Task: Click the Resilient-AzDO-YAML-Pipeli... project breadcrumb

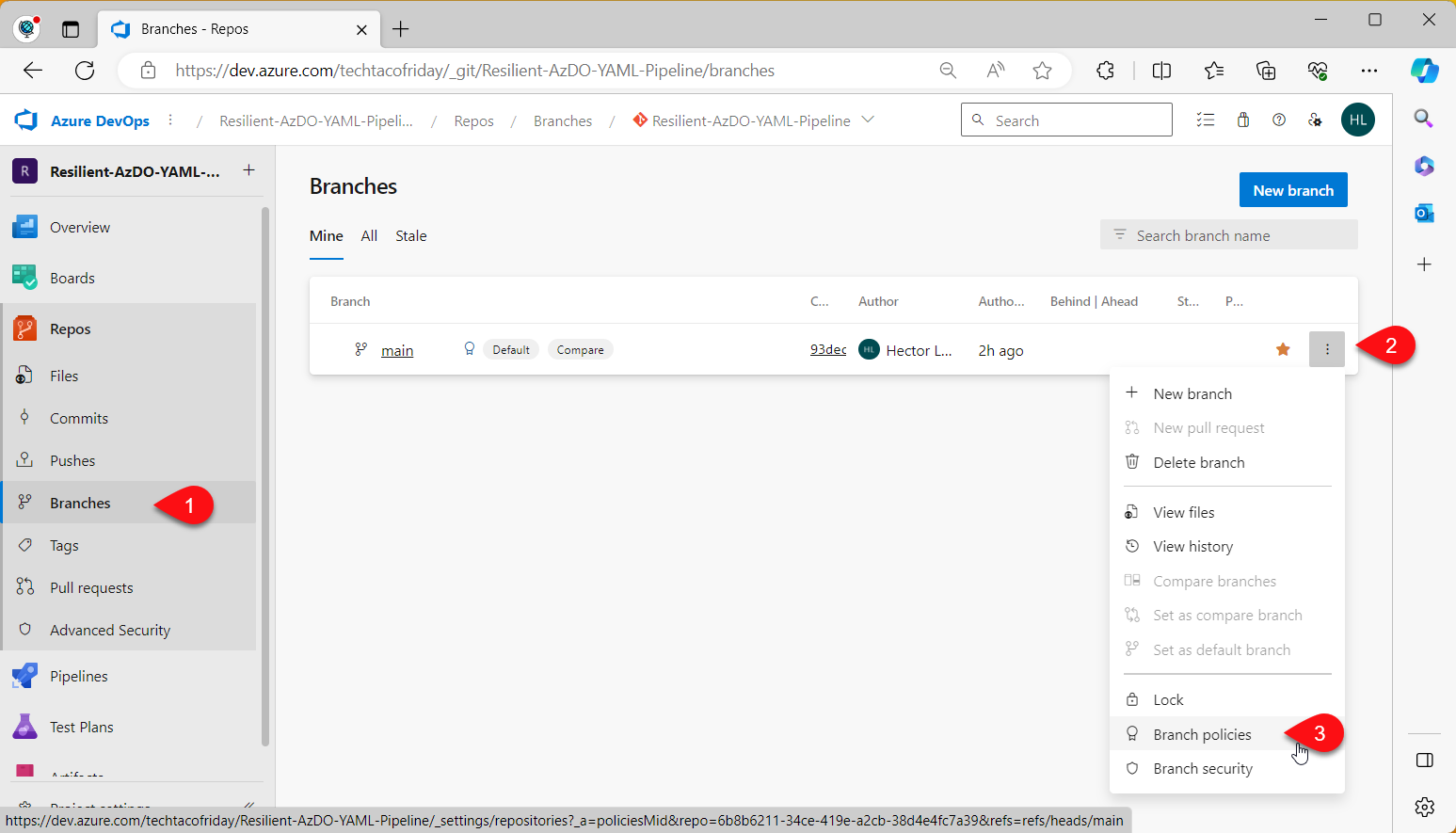Action: click(316, 120)
